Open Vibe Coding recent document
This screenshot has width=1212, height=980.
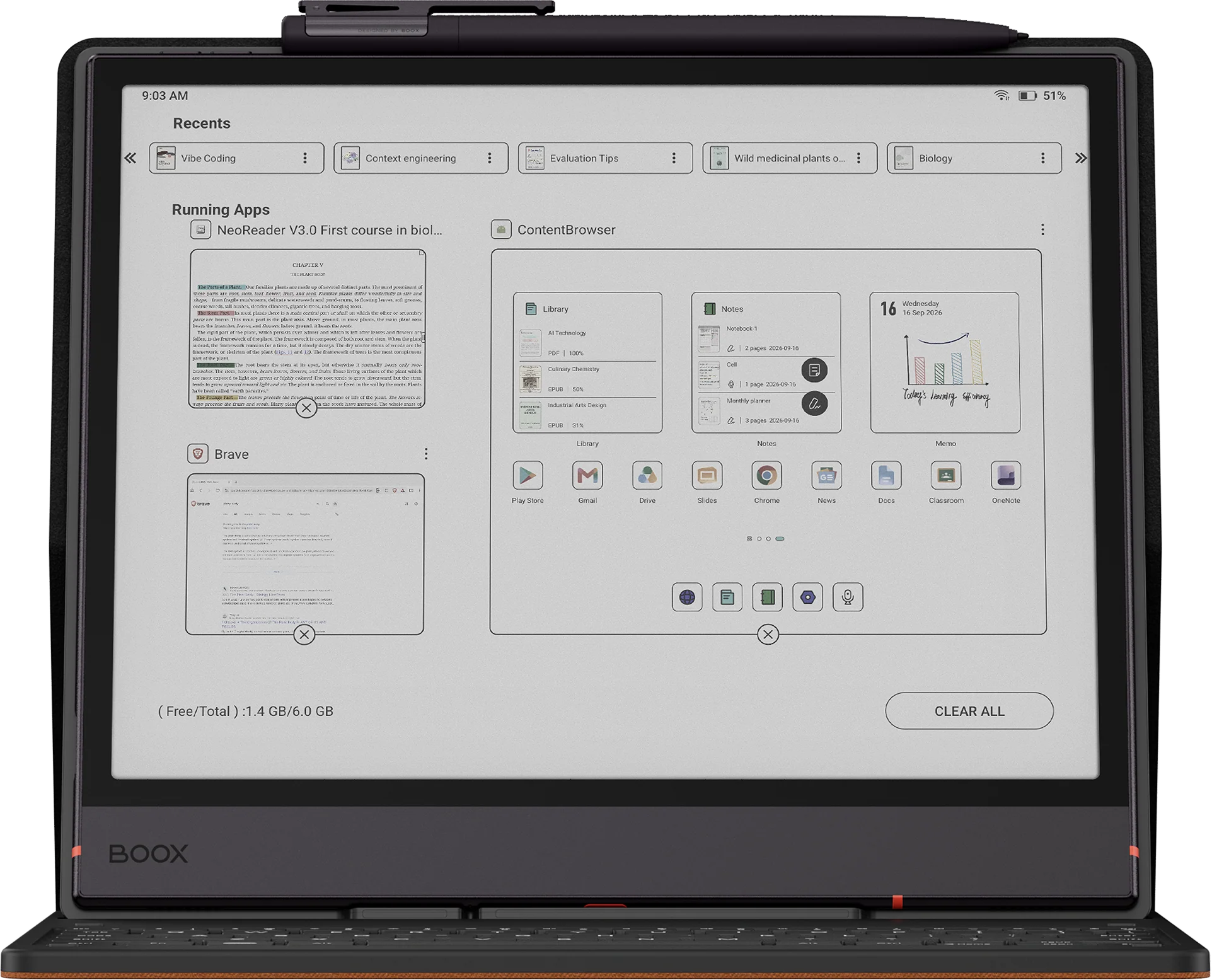[236, 158]
